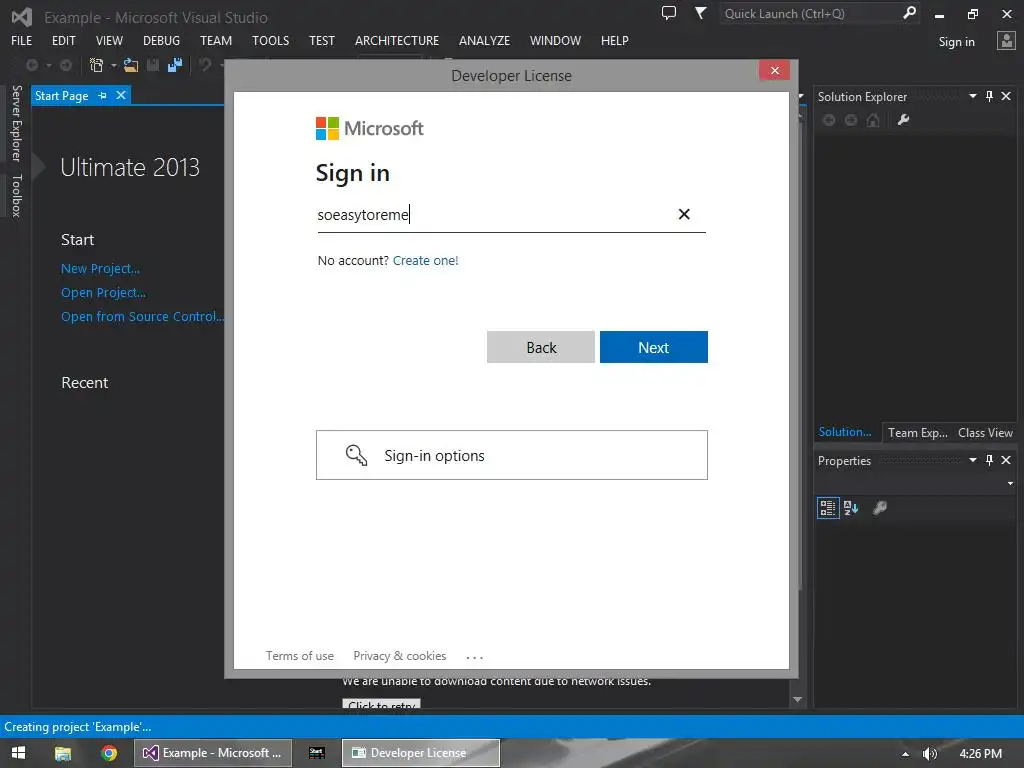Pin the Solution Explorer panel
Screen dimensions: 1024x768
(989, 97)
